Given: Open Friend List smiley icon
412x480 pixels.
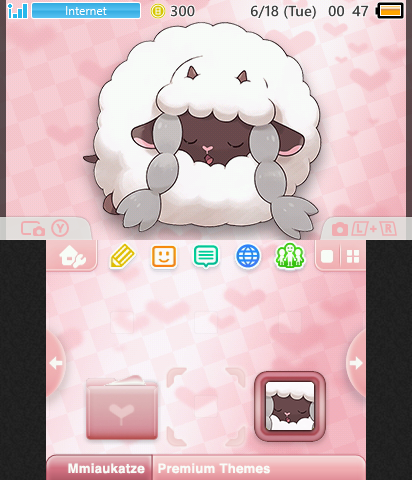Looking at the screenshot, I should tap(164, 256).
